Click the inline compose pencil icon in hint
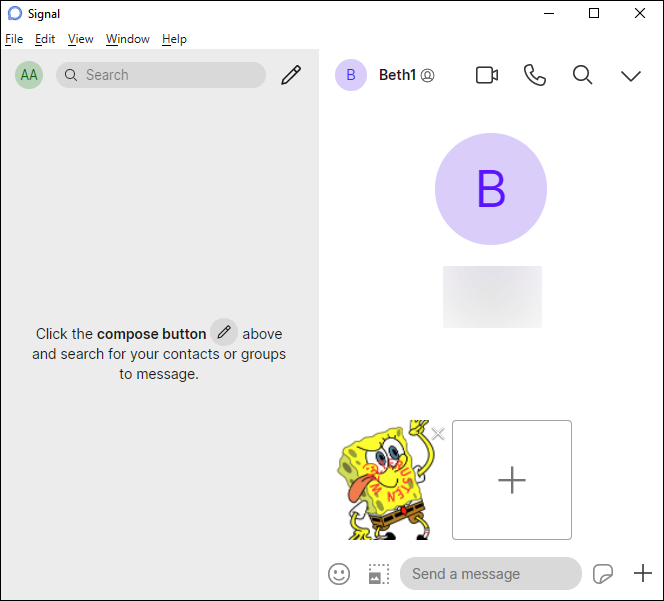This screenshot has height=601, width=664. (224, 332)
